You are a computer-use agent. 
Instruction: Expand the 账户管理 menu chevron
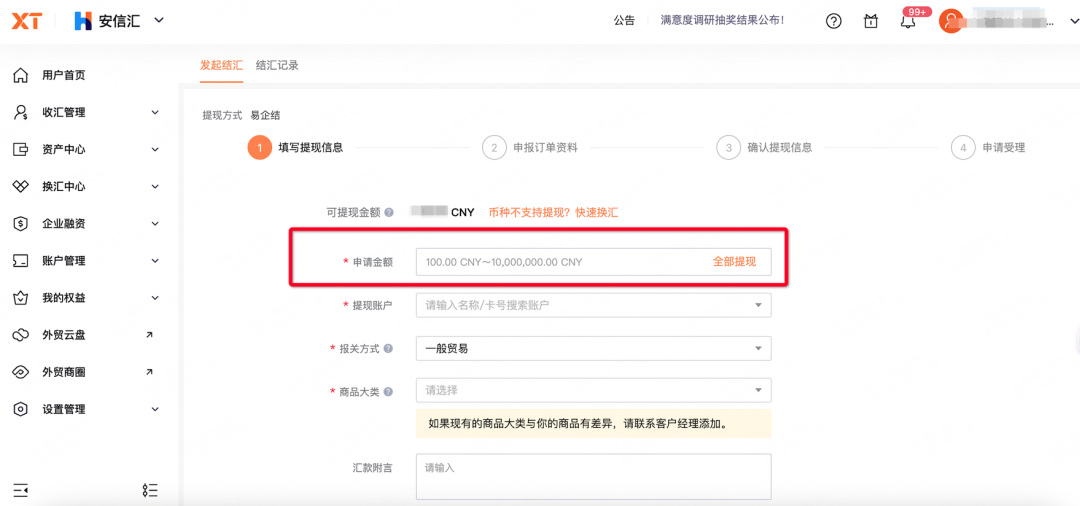point(155,261)
